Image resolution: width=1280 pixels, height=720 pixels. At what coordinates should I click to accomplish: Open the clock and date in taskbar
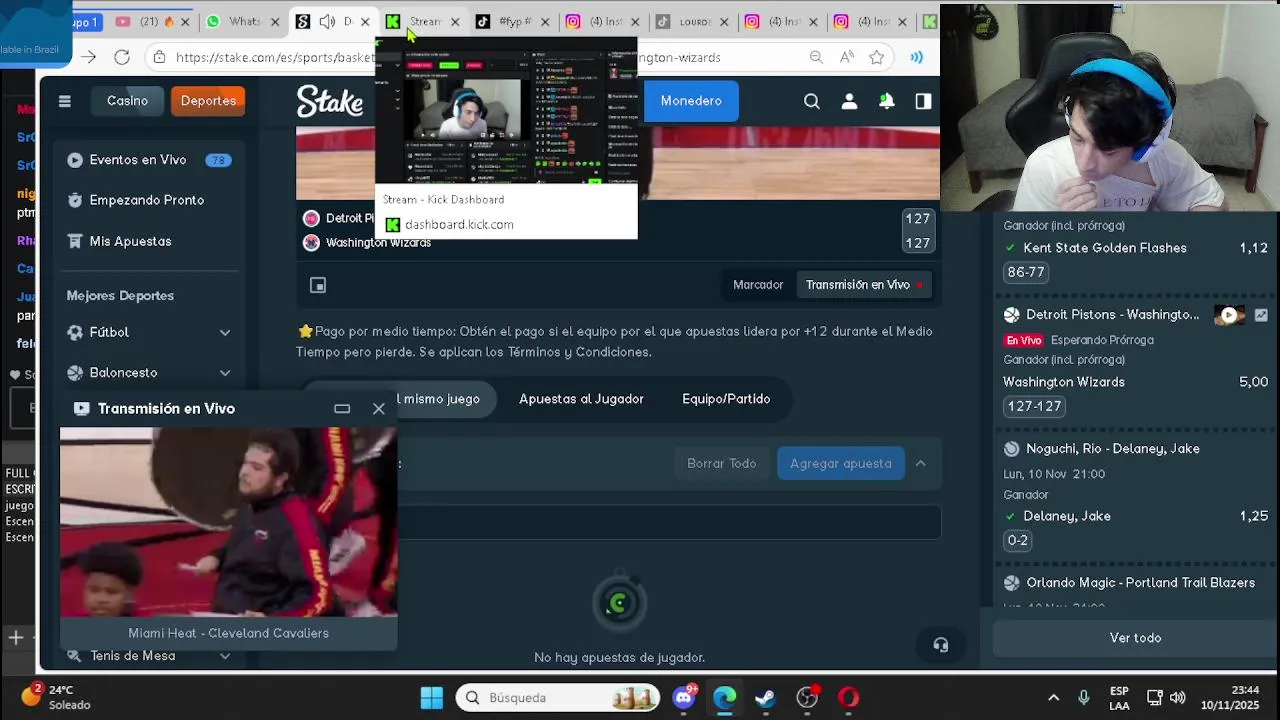coord(1230,697)
